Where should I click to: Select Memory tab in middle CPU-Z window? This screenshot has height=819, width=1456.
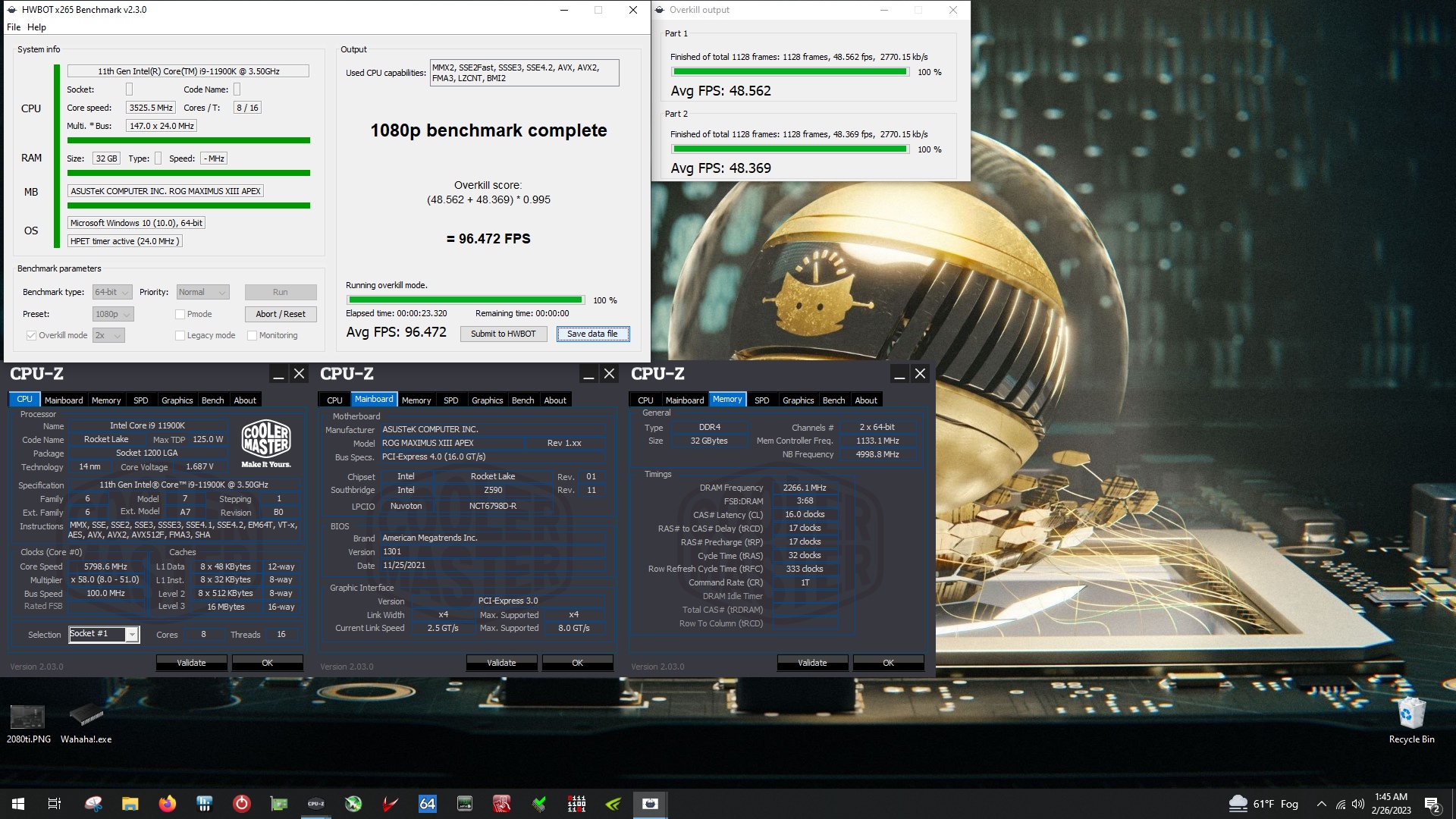[x=416, y=400]
